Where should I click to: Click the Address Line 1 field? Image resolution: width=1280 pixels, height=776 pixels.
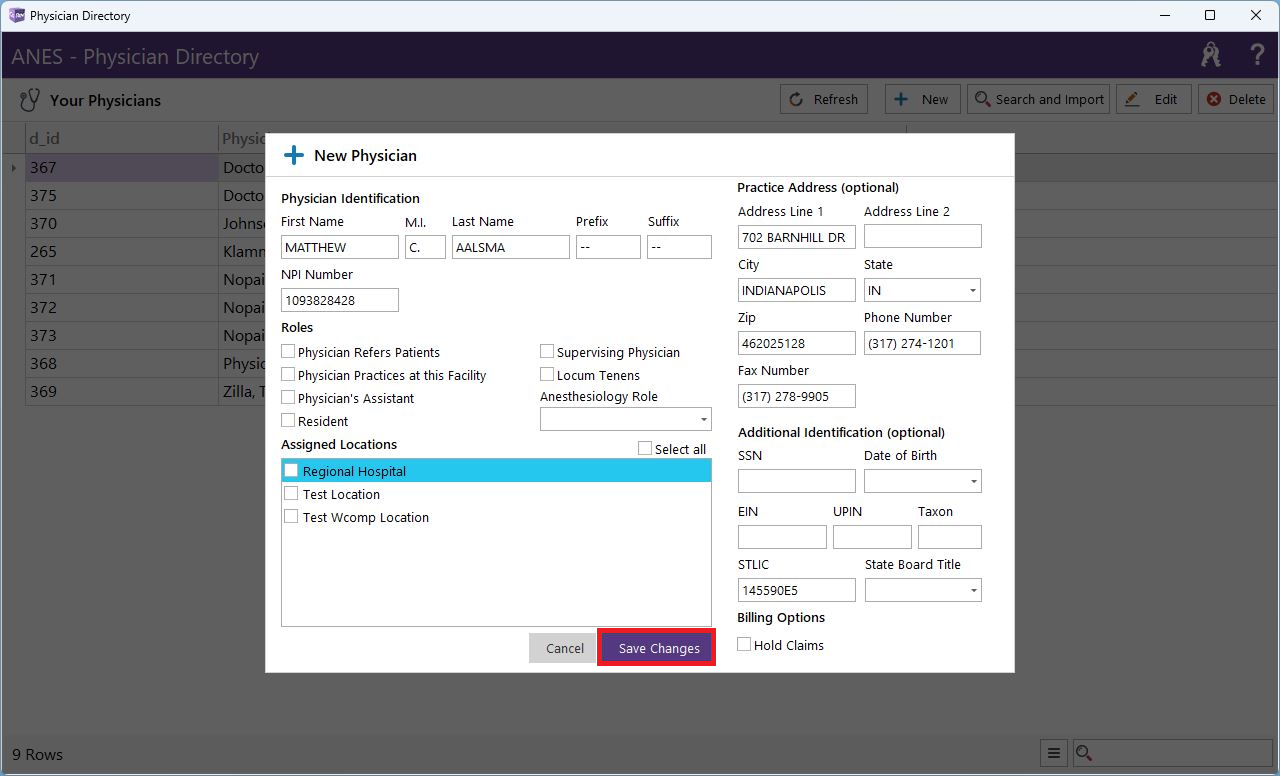click(797, 237)
